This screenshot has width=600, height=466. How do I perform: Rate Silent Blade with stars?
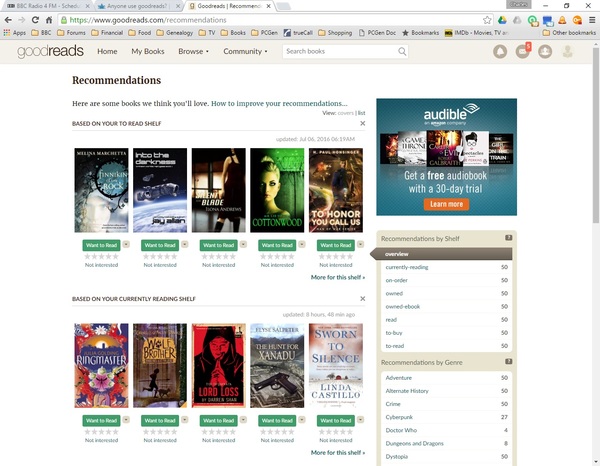coord(218,256)
